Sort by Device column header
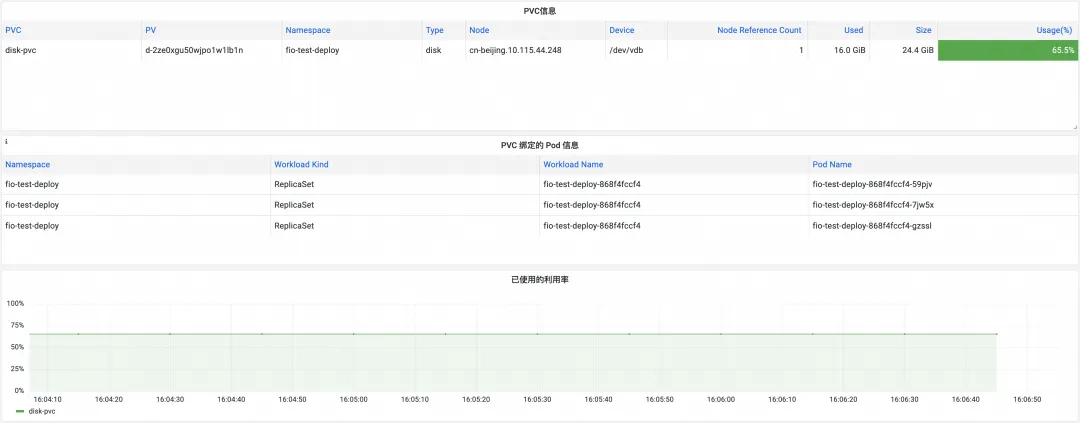Viewport: 1080px width, 423px height. 621,30
